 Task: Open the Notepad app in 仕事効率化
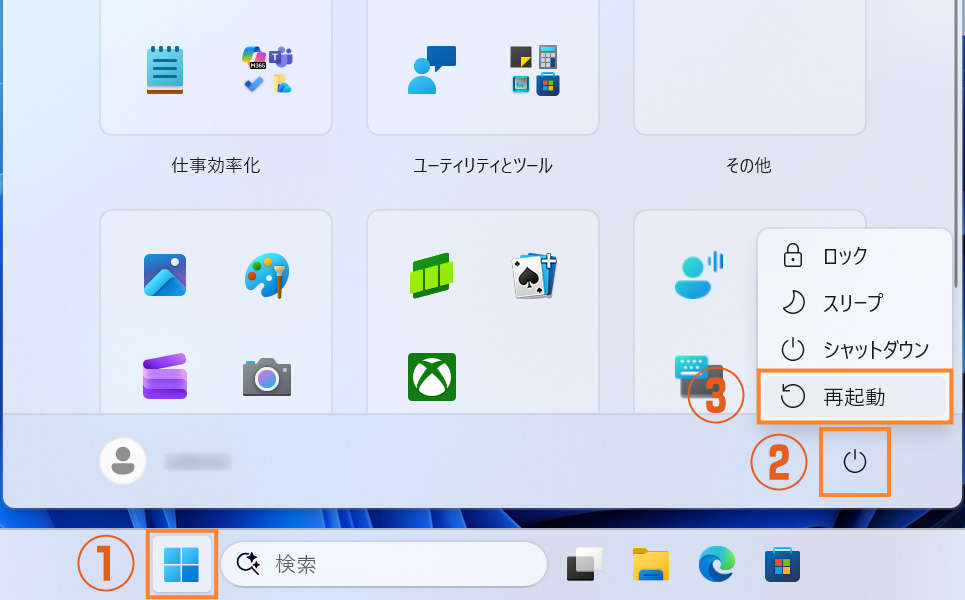(x=165, y=70)
